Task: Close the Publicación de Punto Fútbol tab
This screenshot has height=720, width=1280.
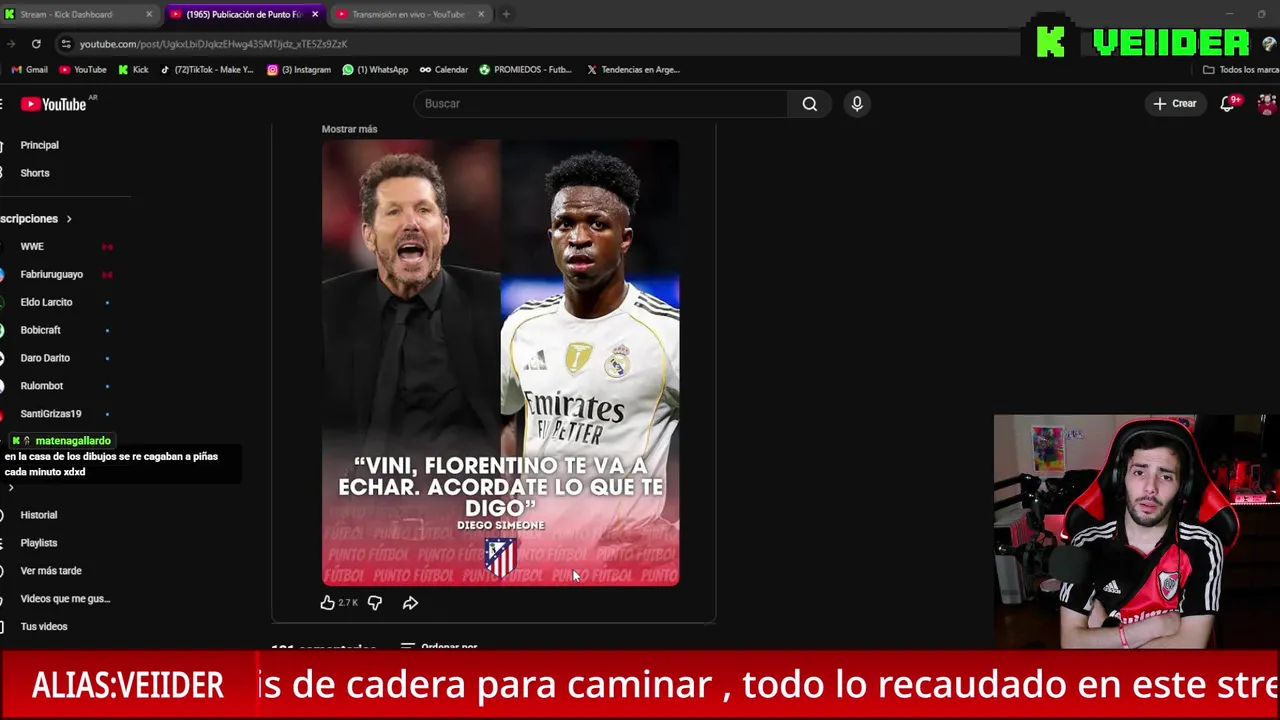Action: click(315, 14)
